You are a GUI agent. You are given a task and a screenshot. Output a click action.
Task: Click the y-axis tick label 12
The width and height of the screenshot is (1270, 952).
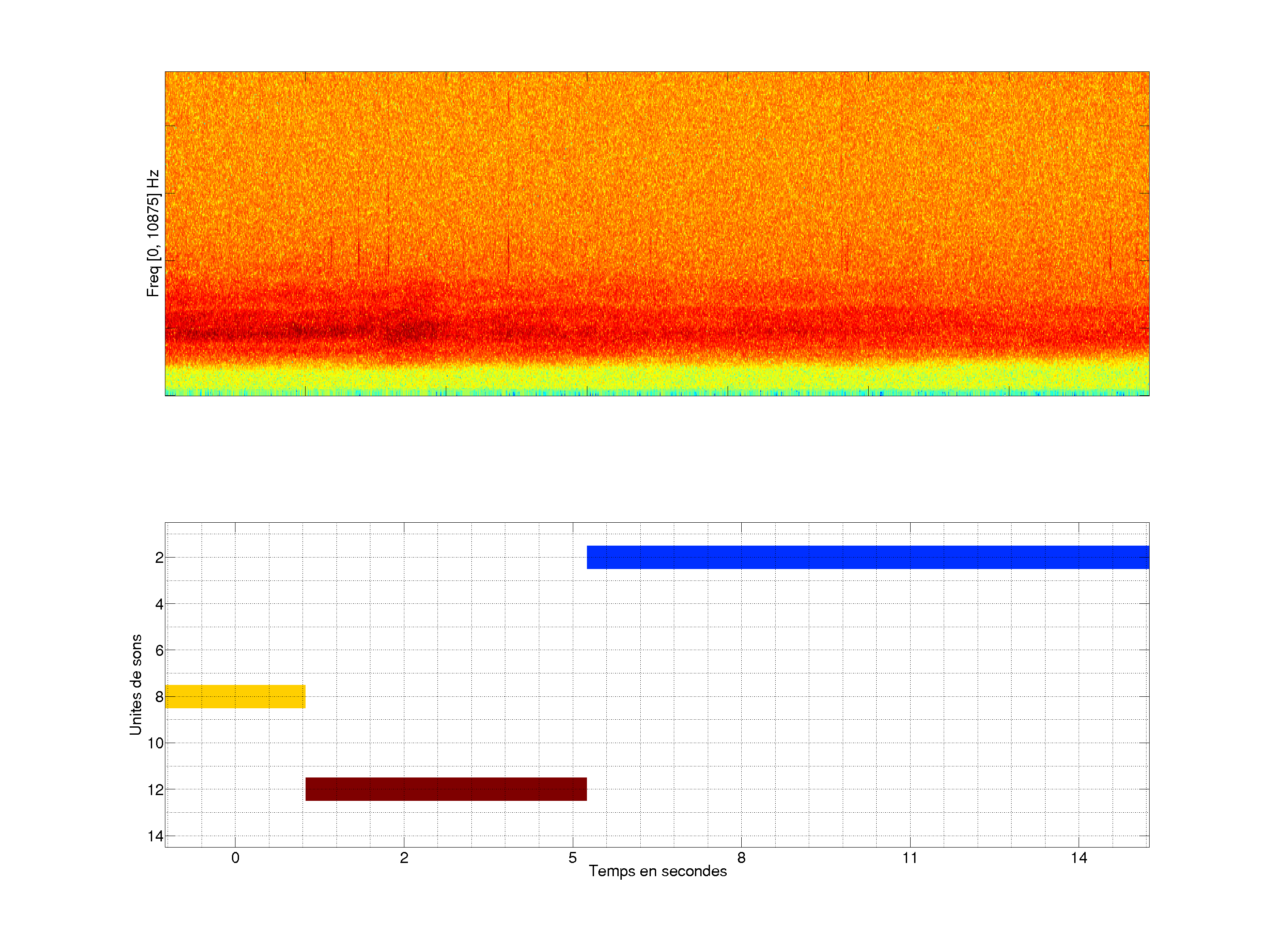point(156,790)
